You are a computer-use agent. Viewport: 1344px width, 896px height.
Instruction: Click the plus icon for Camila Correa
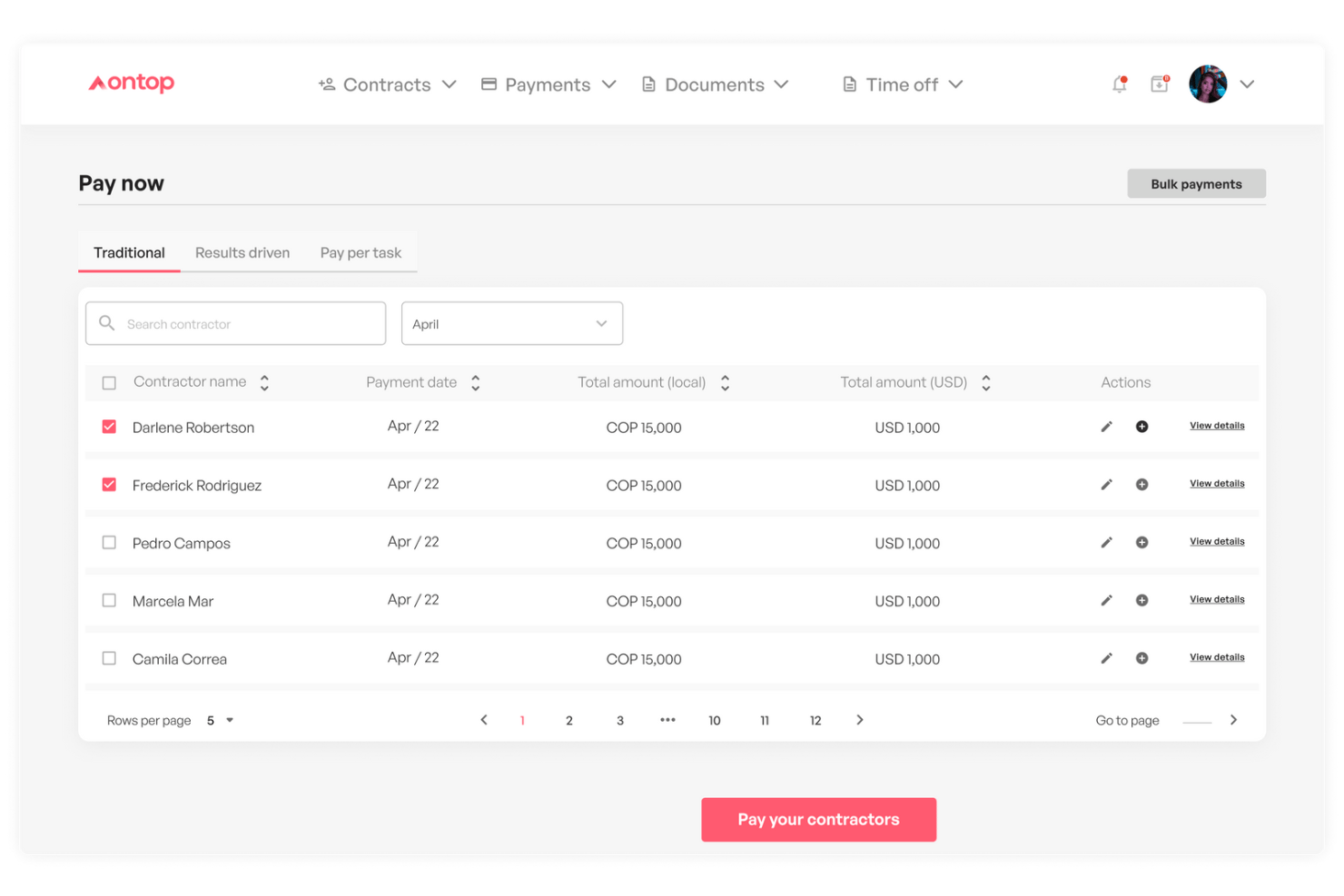pyautogui.click(x=1141, y=659)
